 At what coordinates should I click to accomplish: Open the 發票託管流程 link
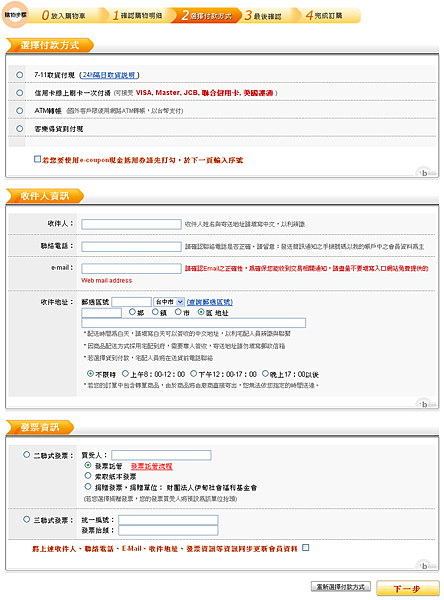coord(152,466)
